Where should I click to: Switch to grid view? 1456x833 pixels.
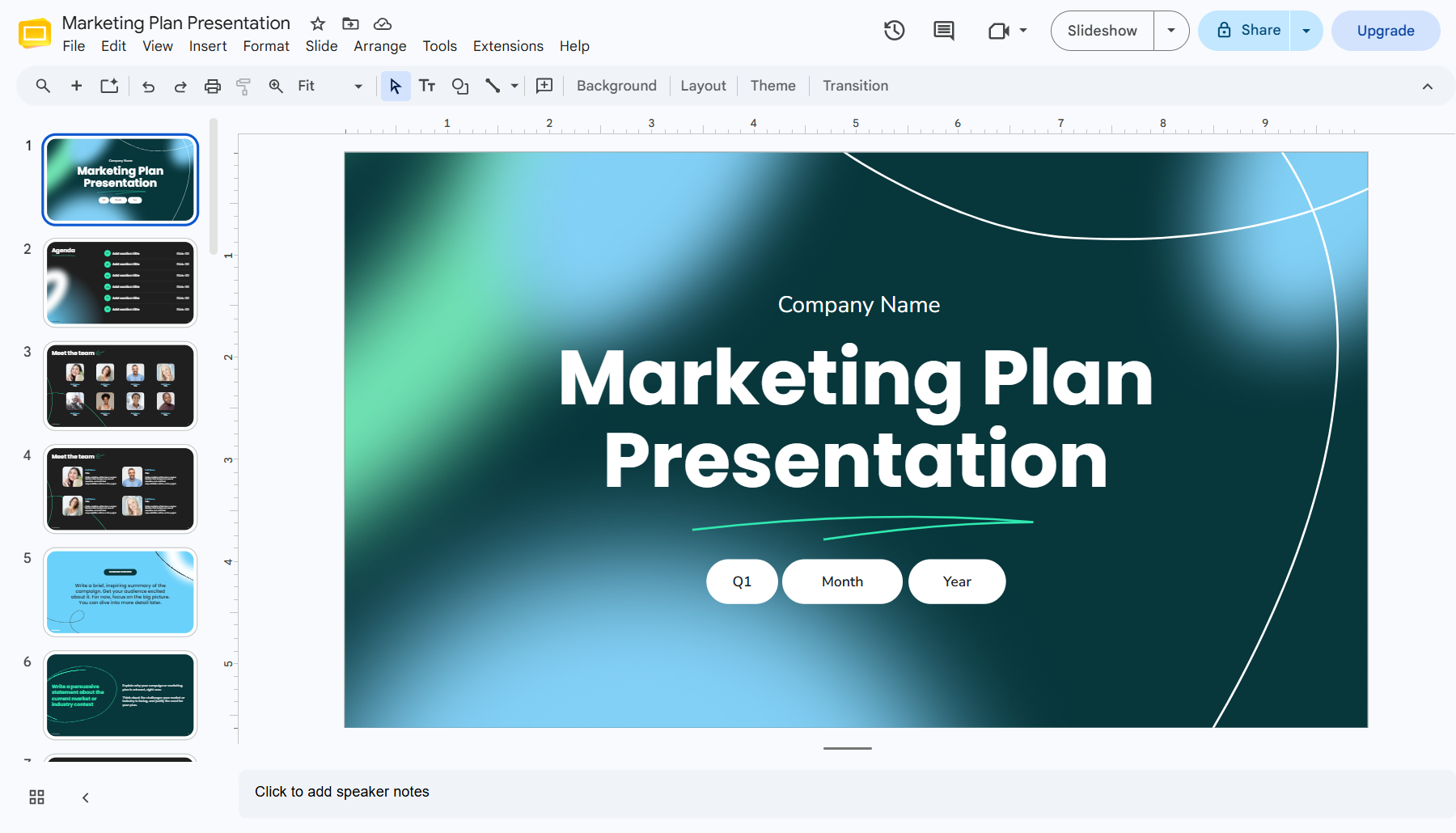click(x=37, y=797)
